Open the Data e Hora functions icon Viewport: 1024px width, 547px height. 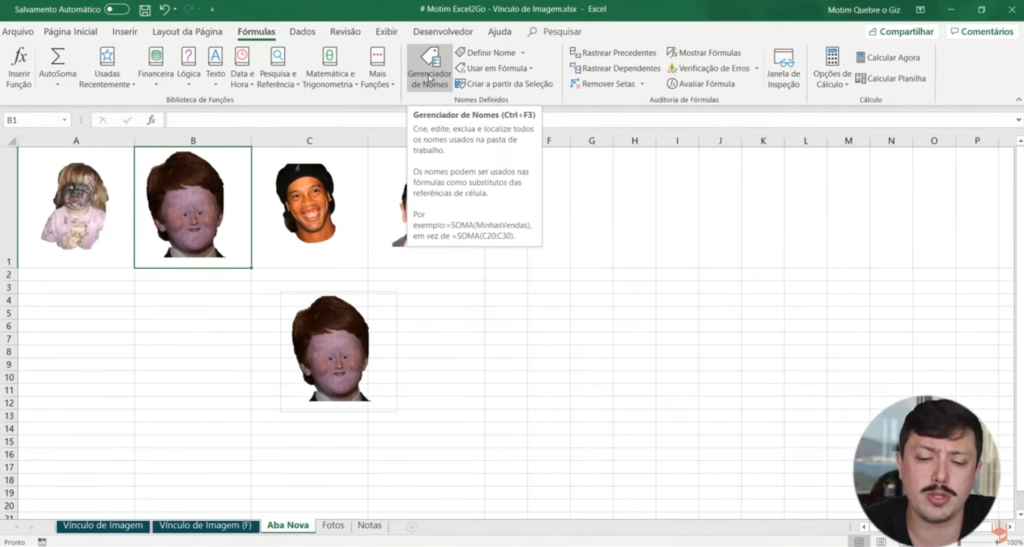[x=242, y=57]
